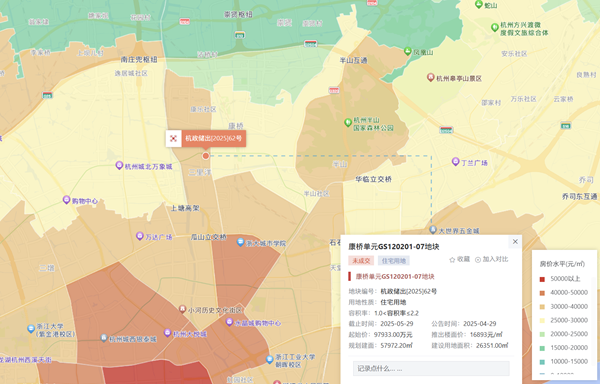
Task: Click the 浙江大学(紫金港校区) blue pin
Action: point(31,329)
